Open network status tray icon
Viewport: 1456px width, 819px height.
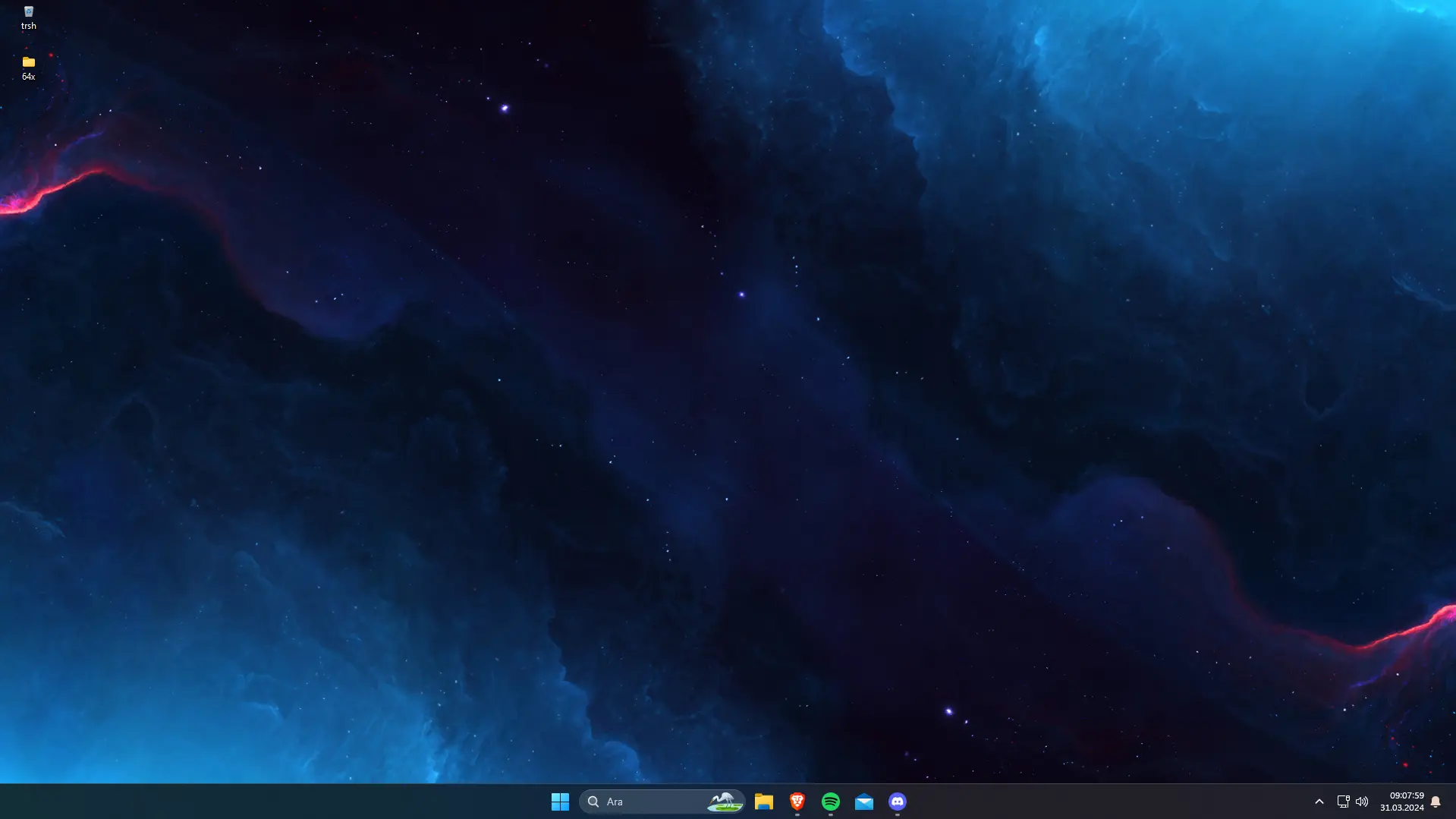point(1343,802)
